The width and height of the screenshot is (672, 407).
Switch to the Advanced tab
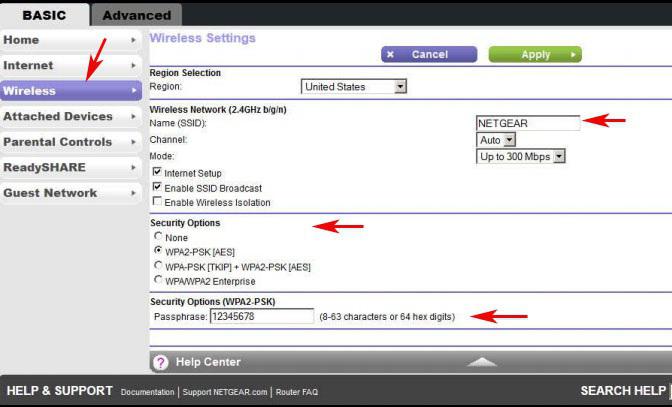137,15
